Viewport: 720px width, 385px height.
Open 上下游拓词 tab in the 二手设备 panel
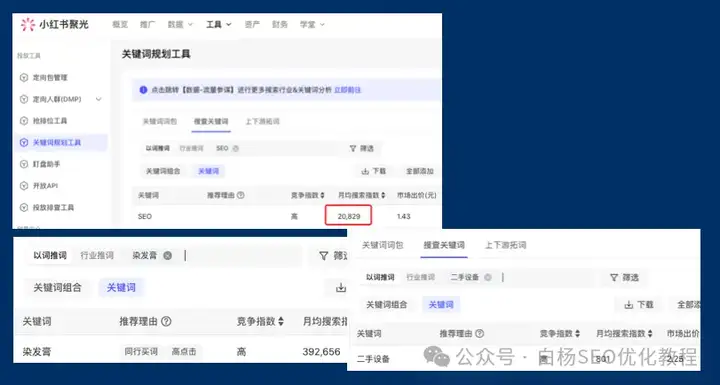pyautogui.click(x=506, y=245)
